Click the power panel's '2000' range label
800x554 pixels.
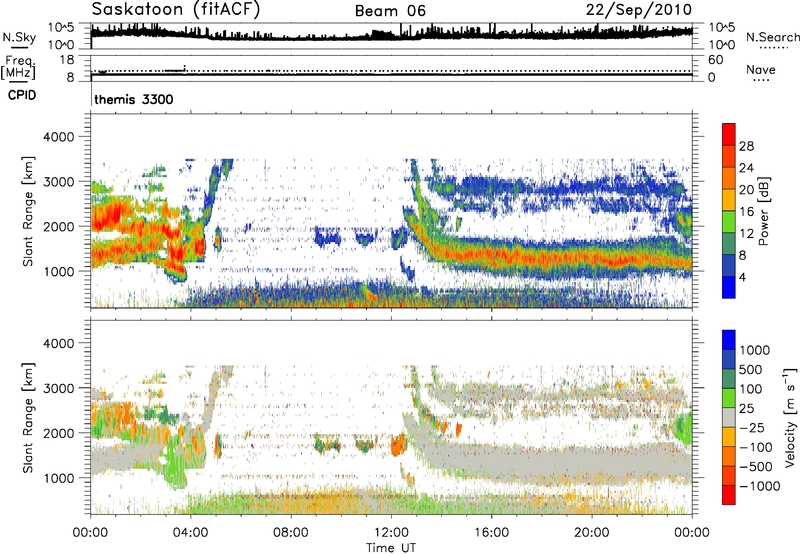(x=59, y=226)
